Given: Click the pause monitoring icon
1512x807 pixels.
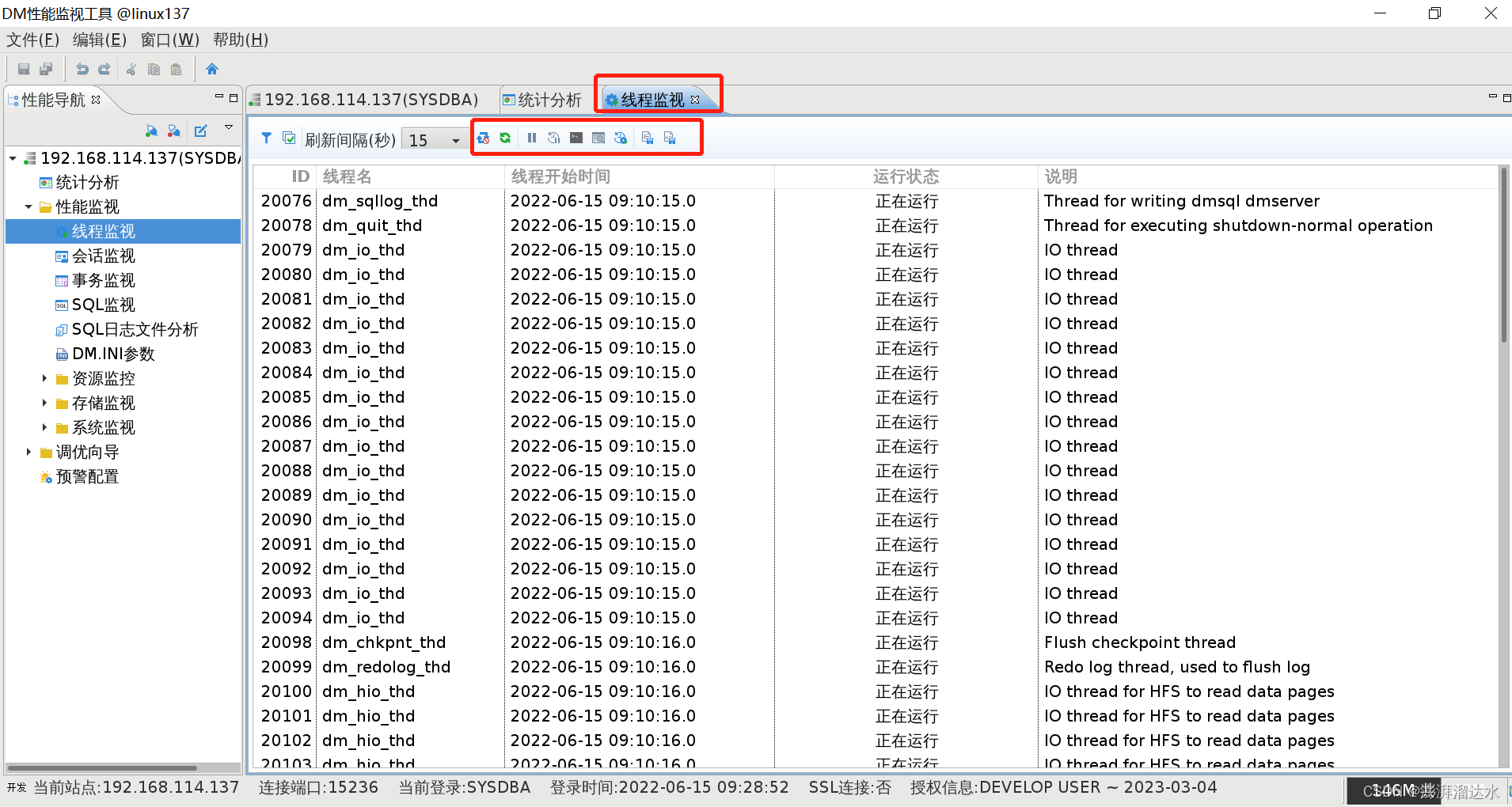Looking at the screenshot, I should 532,138.
